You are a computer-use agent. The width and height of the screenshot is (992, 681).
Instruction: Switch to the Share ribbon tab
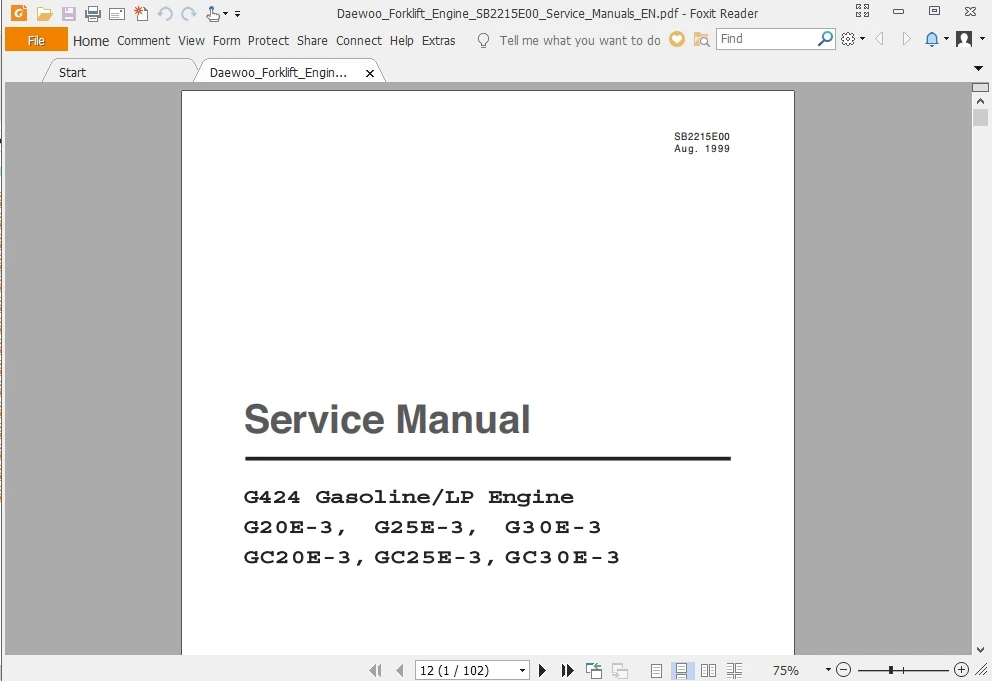(312, 41)
